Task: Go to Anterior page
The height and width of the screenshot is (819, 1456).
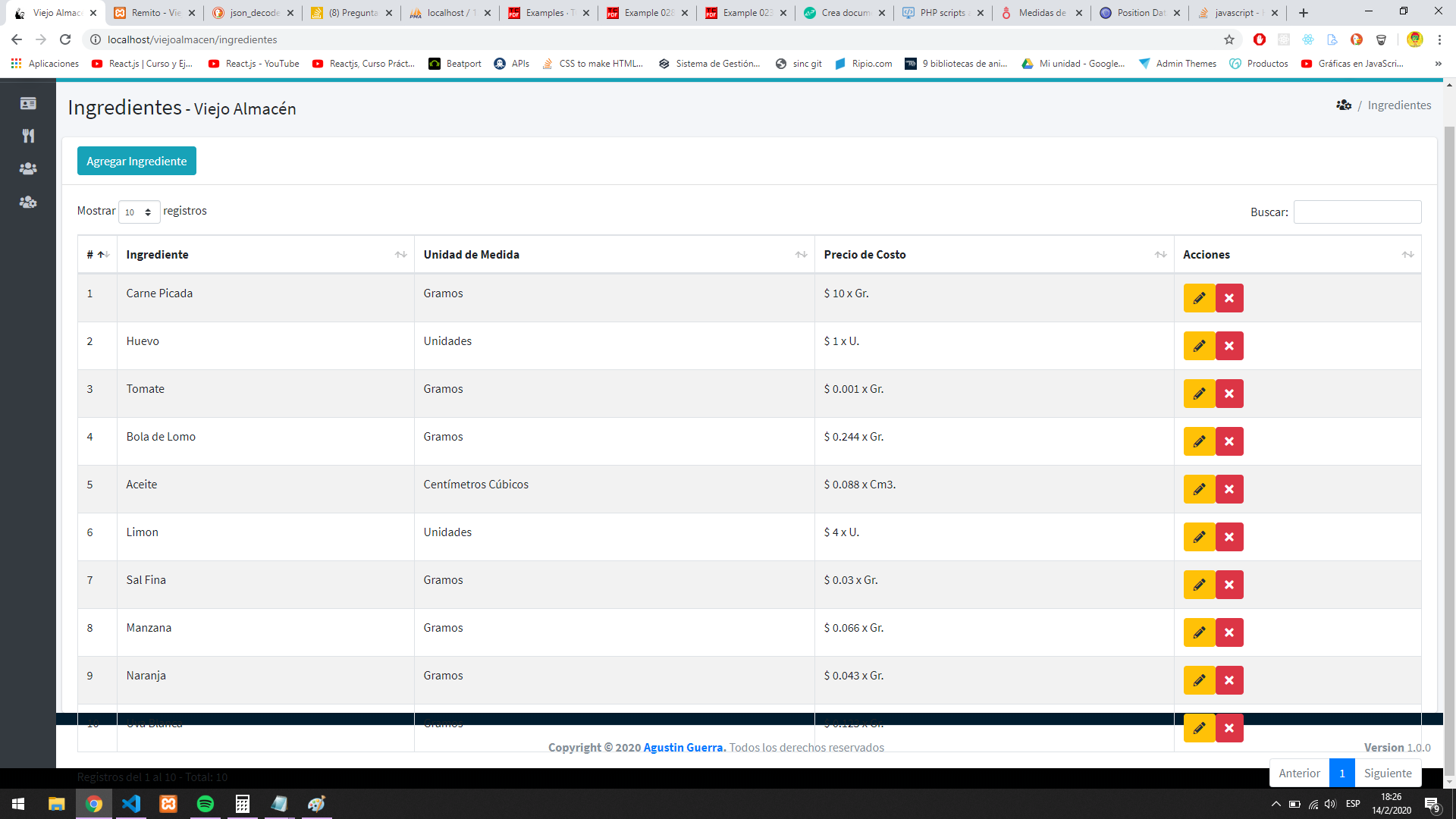Action: 1299,773
